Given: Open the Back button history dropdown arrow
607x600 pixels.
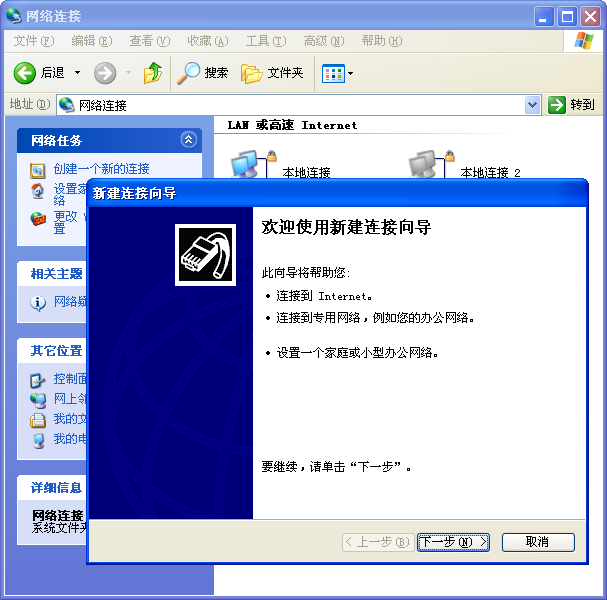Looking at the screenshot, I should [76, 73].
